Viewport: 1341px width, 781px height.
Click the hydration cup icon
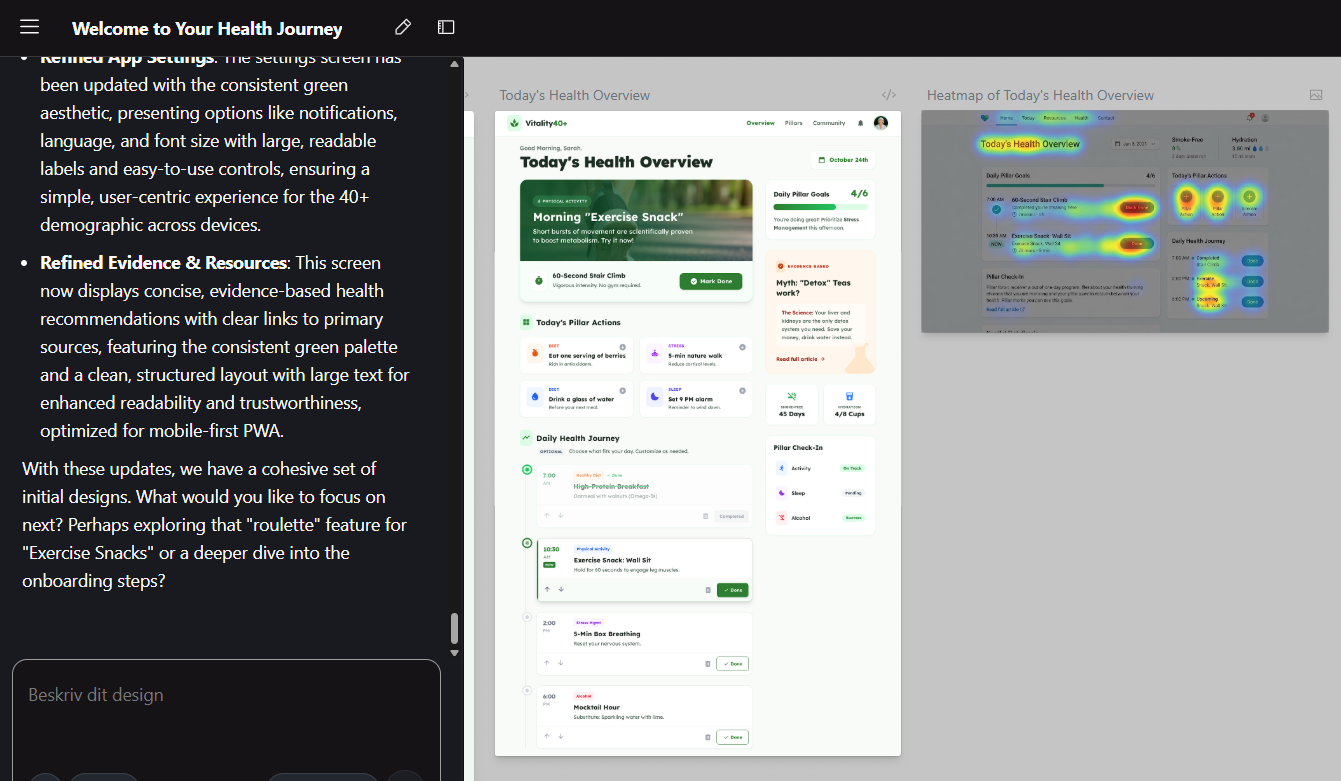coord(849,396)
